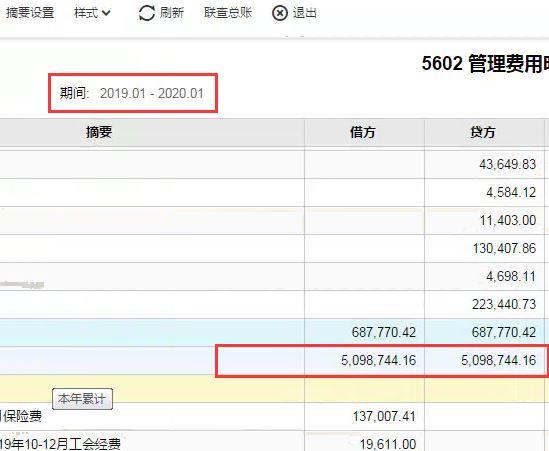The height and width of the screenshot is (451, 549).
Task: Click the 摘要 column header
Action: (99, 132)
